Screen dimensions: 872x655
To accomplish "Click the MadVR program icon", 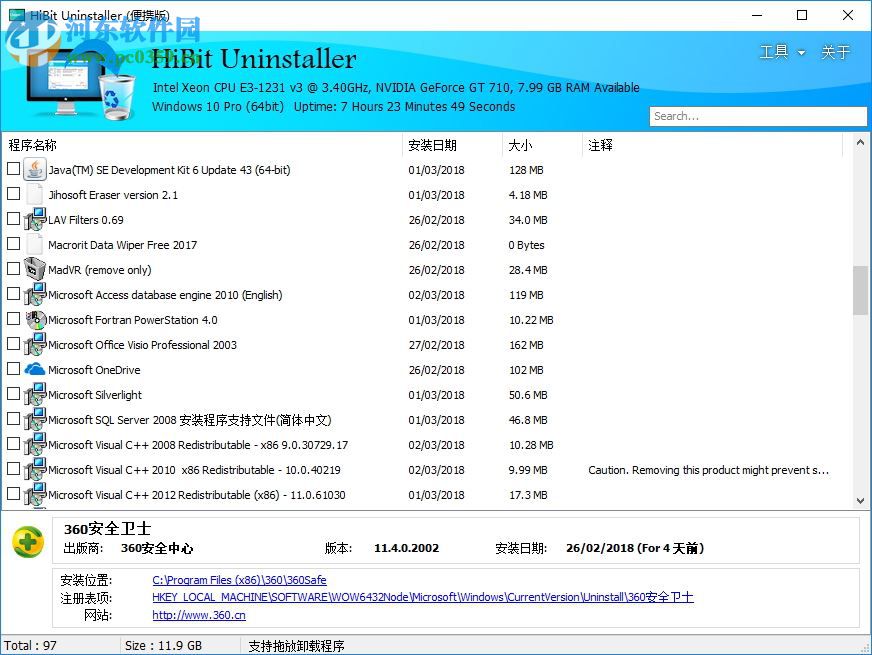I will (33, 270).
